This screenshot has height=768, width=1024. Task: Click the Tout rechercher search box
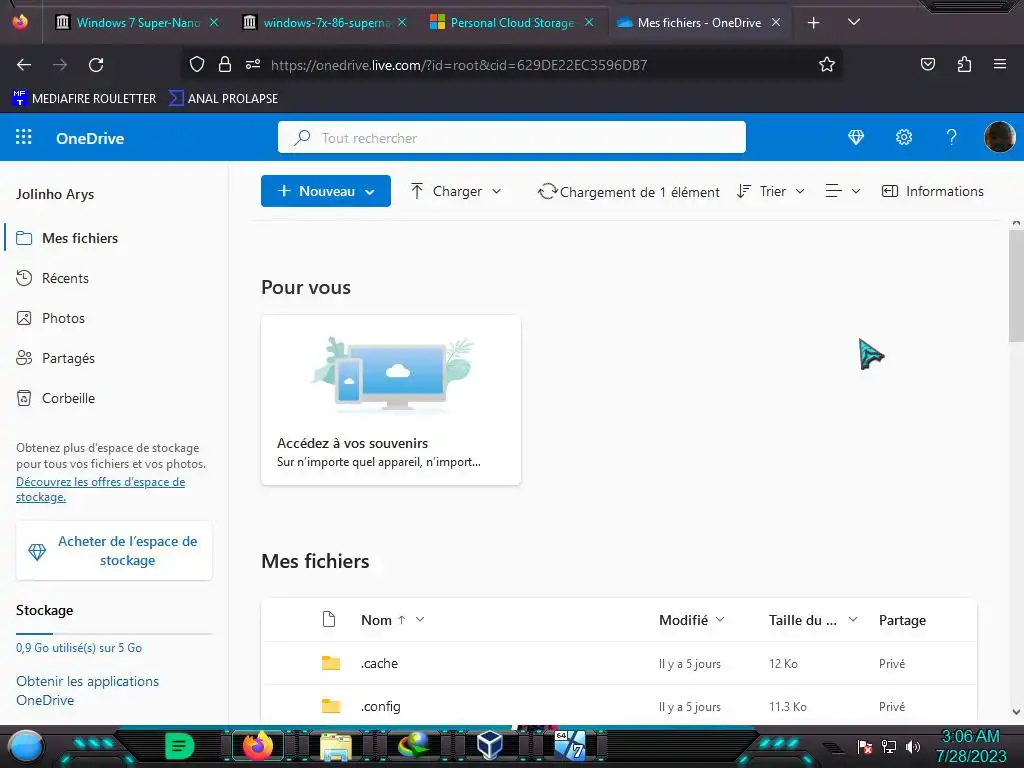point(511,137)
